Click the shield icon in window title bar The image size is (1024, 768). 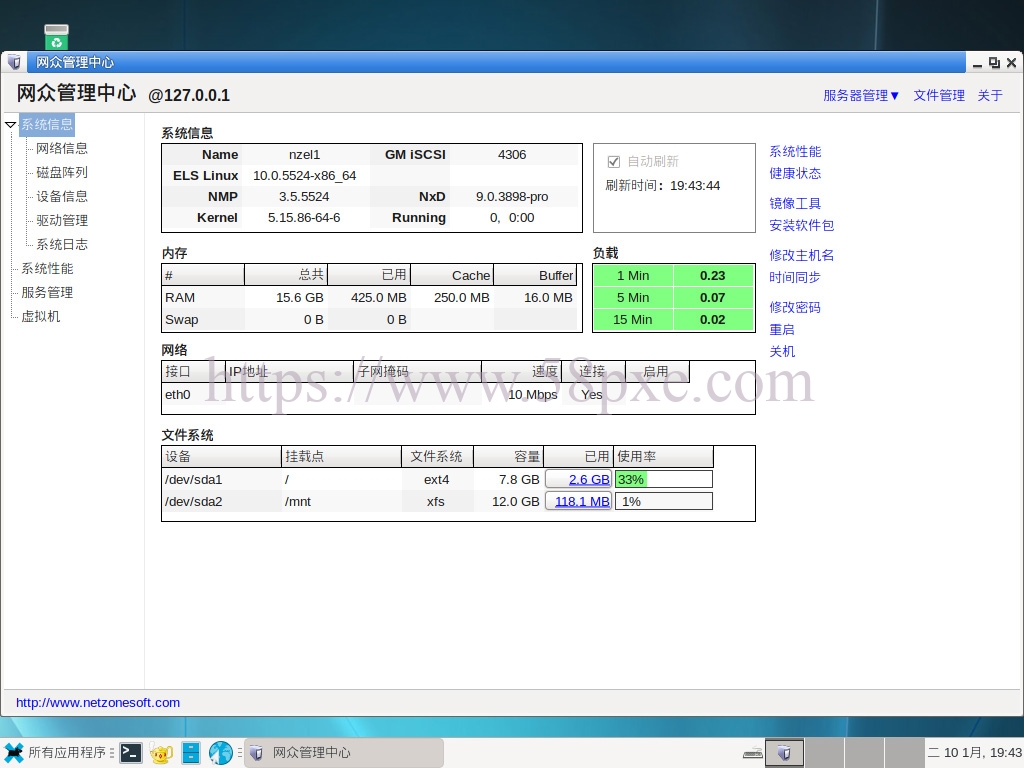click(14, 62)
